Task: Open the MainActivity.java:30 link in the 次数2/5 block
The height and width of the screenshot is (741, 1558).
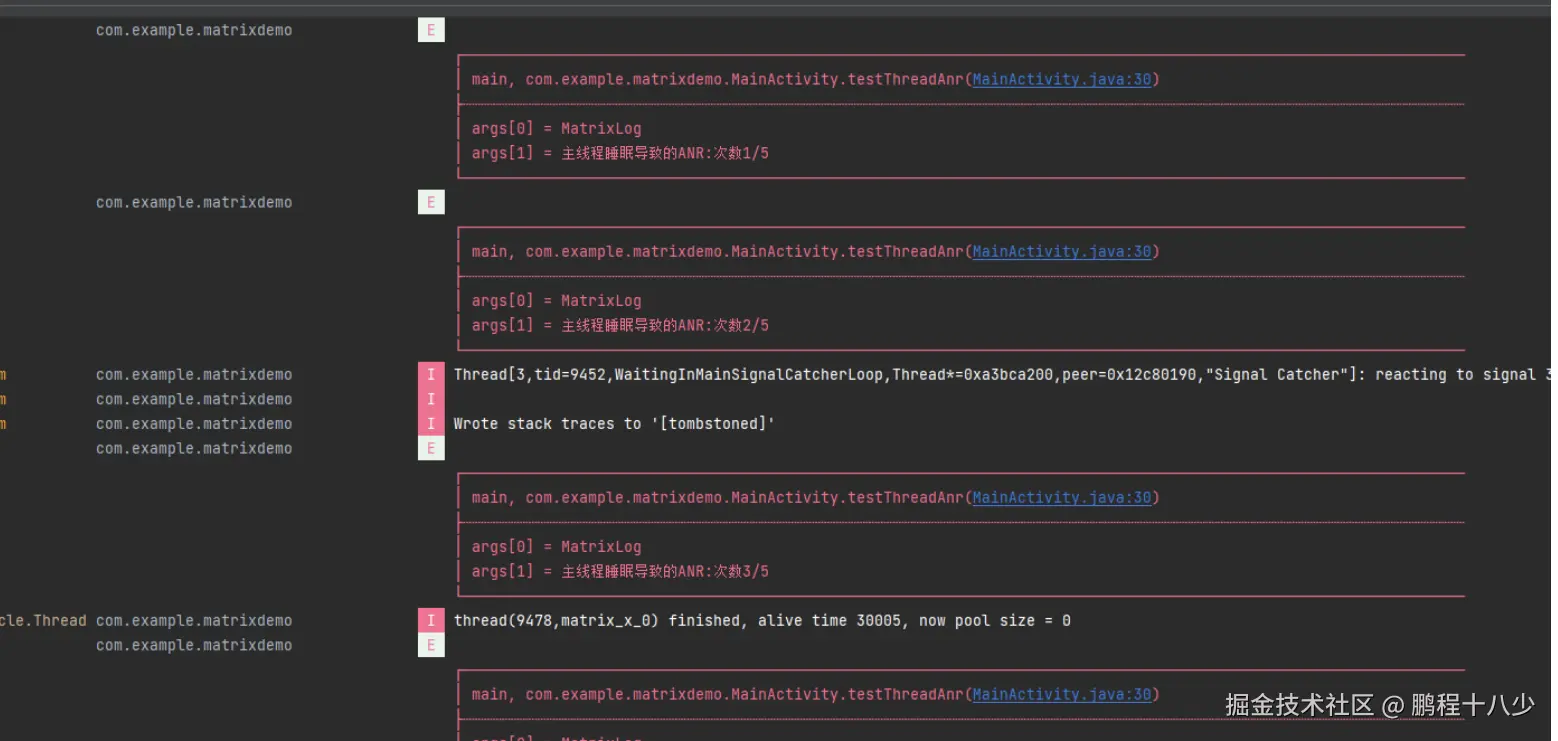Action: [1062, 252]
